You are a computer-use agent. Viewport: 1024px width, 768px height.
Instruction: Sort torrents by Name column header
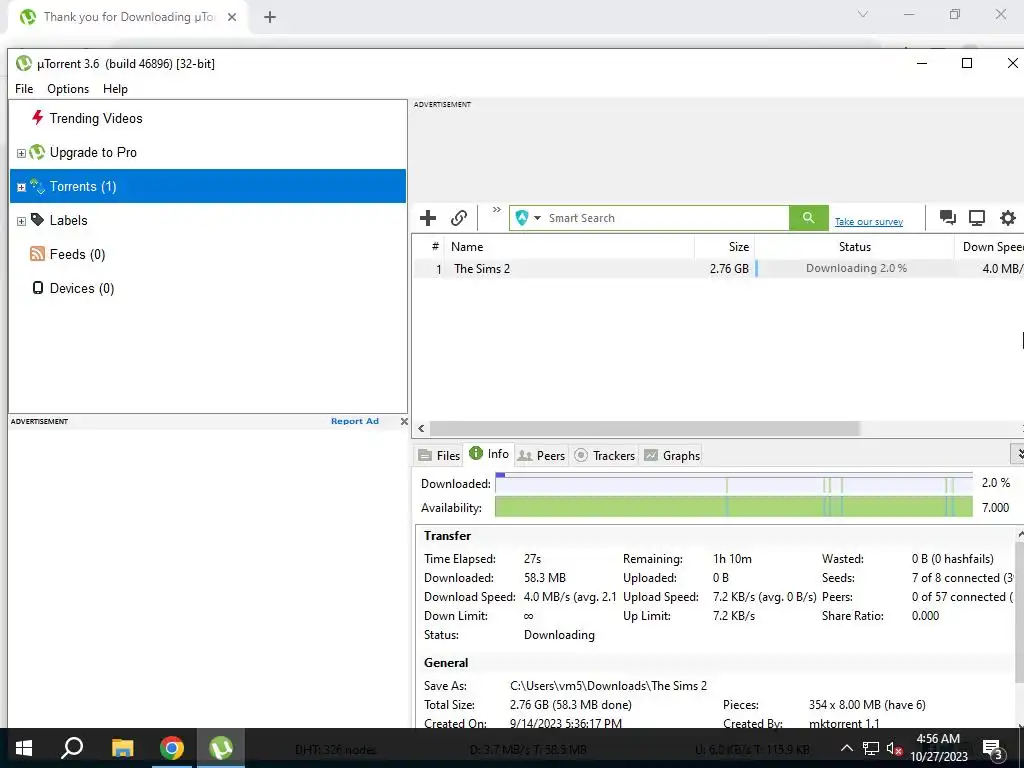tap(569, 246)
